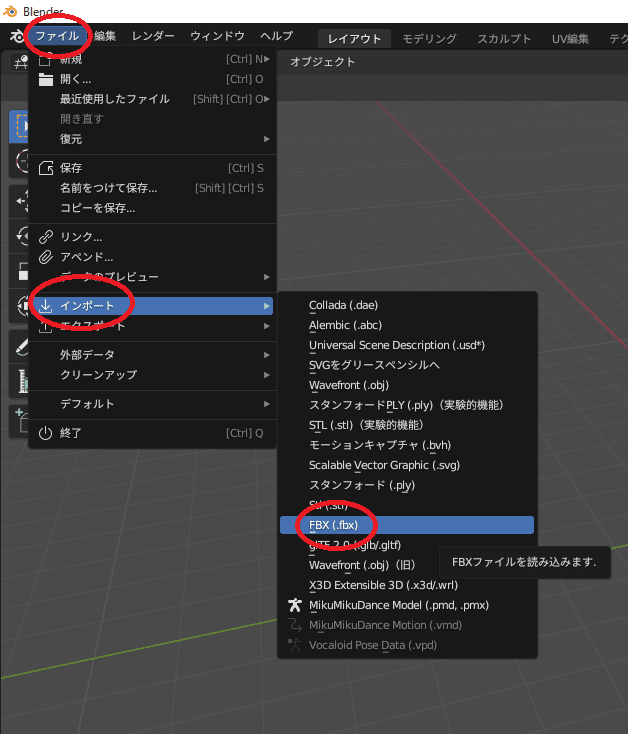628x734 pixels.
Task: Click the folder icon beside 開く
Action: (x=45, y=80)
